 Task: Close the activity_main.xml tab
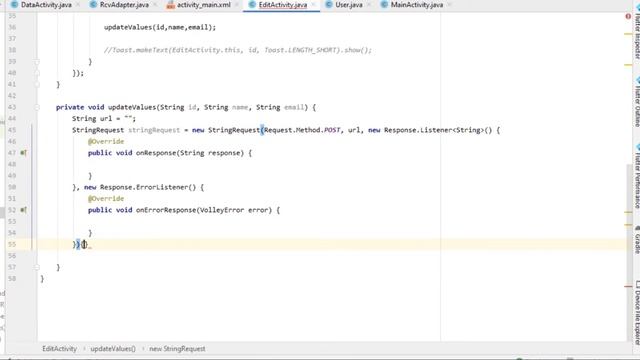237,5
